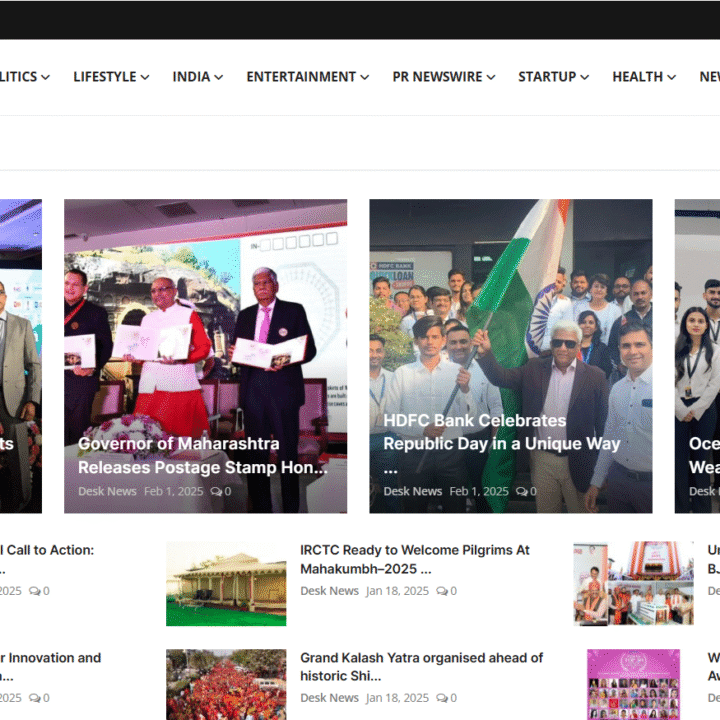Go to the Health section

643,77
